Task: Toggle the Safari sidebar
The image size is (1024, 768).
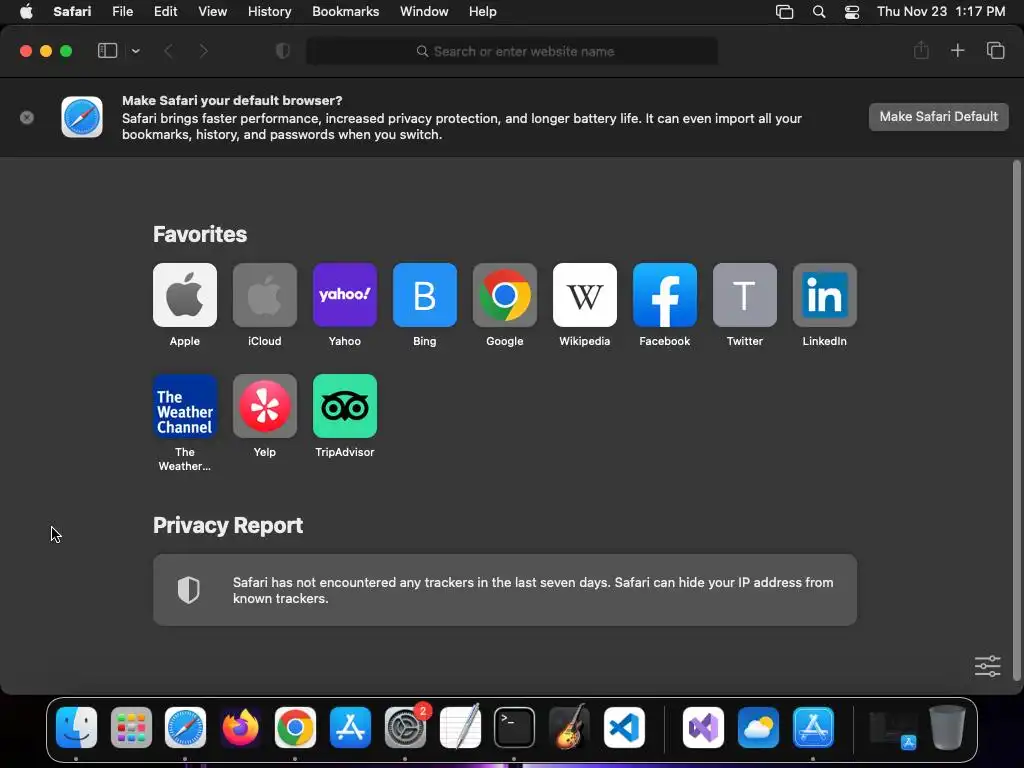Action: (x=107, y=51)
